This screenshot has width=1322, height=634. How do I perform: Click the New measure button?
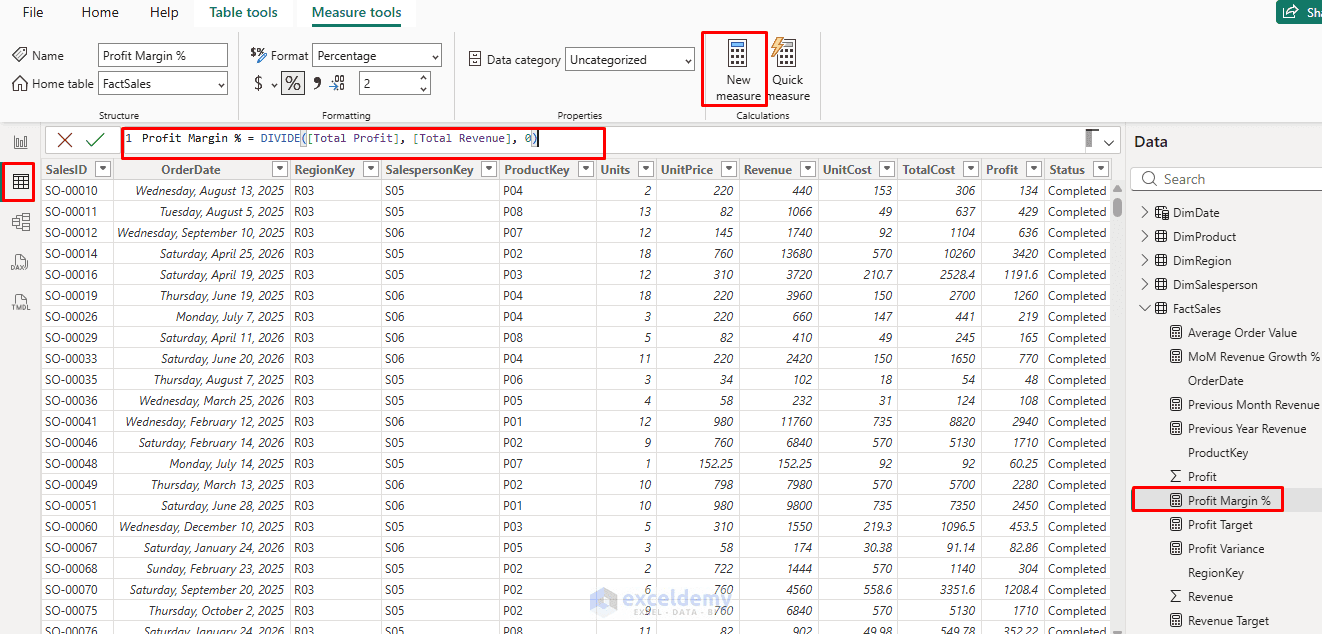(738, 70)
